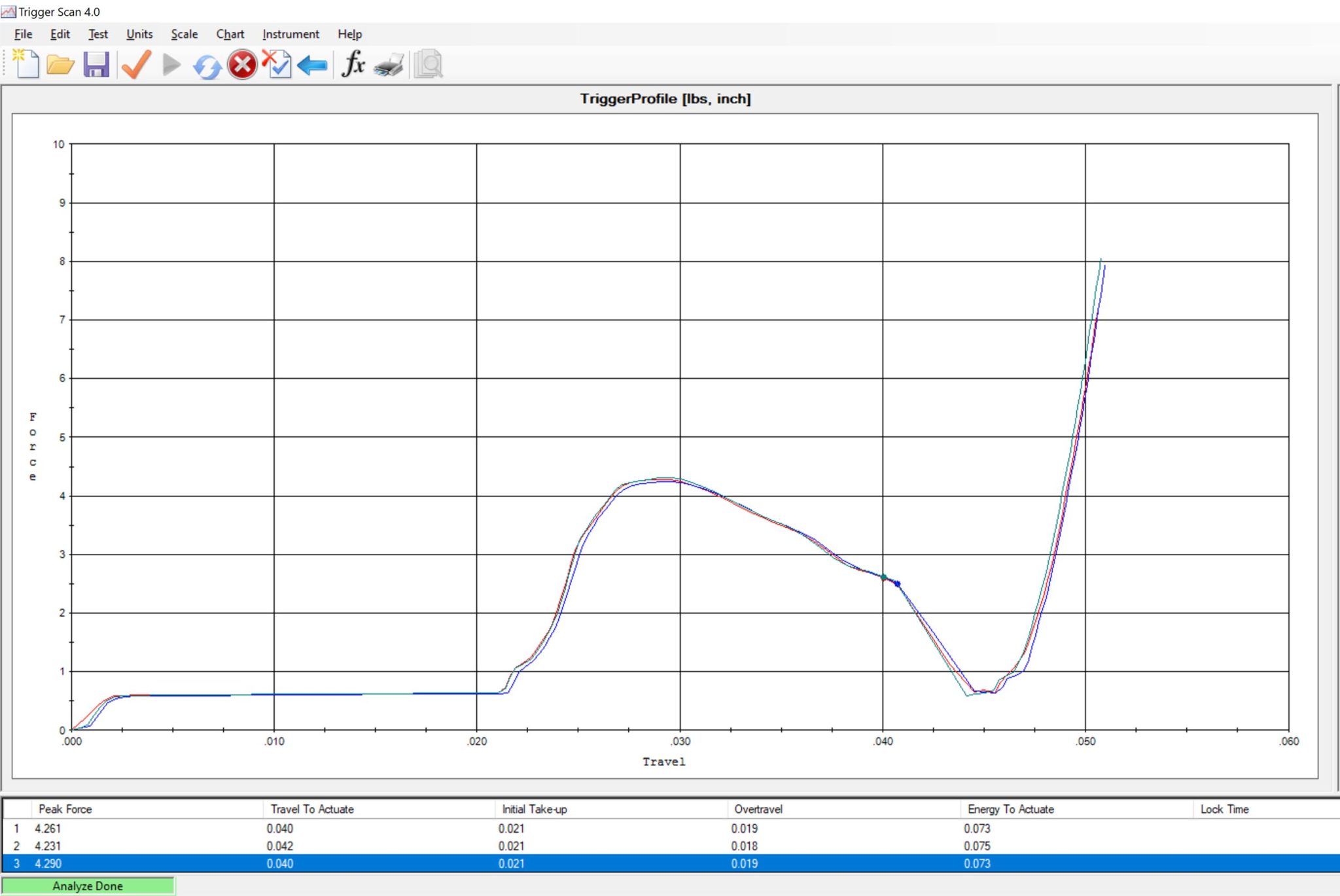Open the Scale menu
This screenshot has height=896, width=1340.
(x=185, y=34)
